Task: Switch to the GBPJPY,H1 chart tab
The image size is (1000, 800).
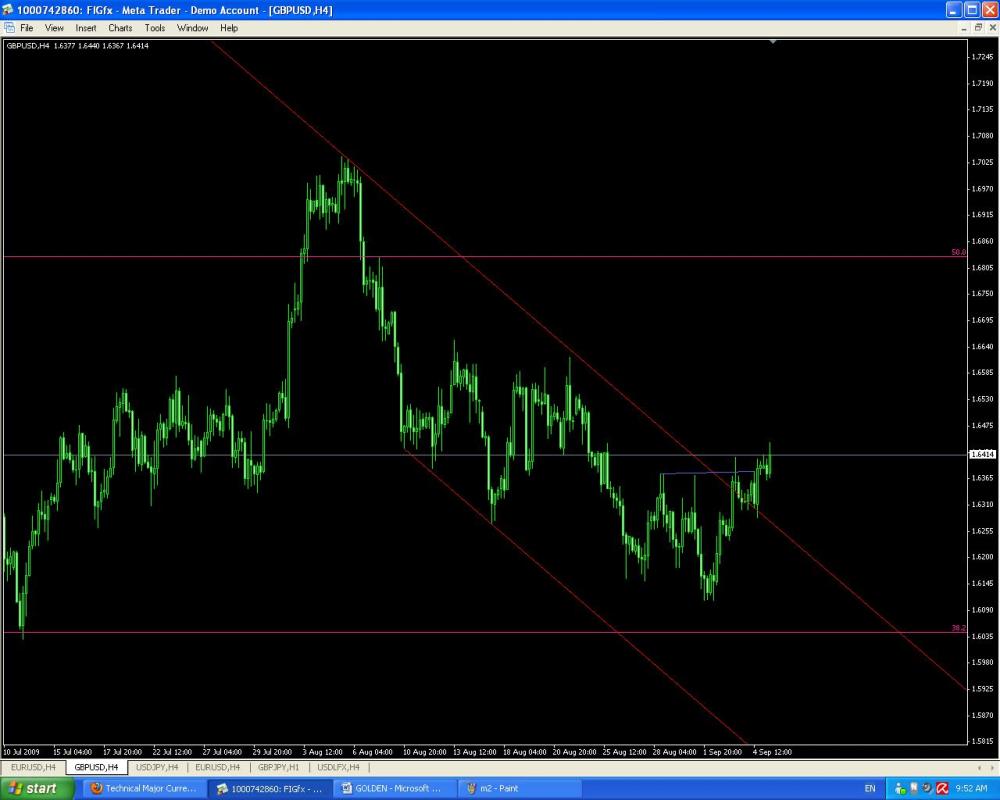Action: coord(278,767)
